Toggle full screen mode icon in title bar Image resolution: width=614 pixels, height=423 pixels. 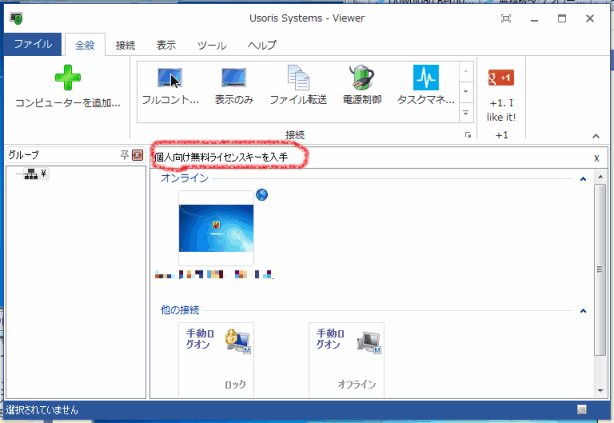point(506,18)
